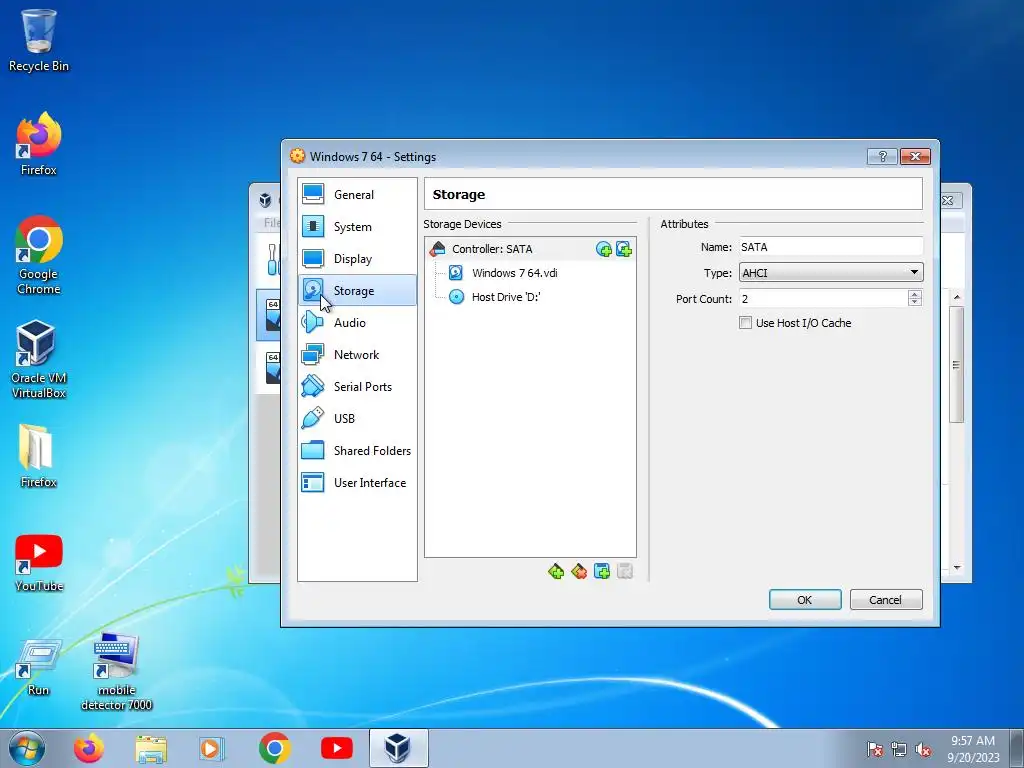Click the remove selected controller icon
The width and height of the screenshot is (1024, 768).
(579, 572)
